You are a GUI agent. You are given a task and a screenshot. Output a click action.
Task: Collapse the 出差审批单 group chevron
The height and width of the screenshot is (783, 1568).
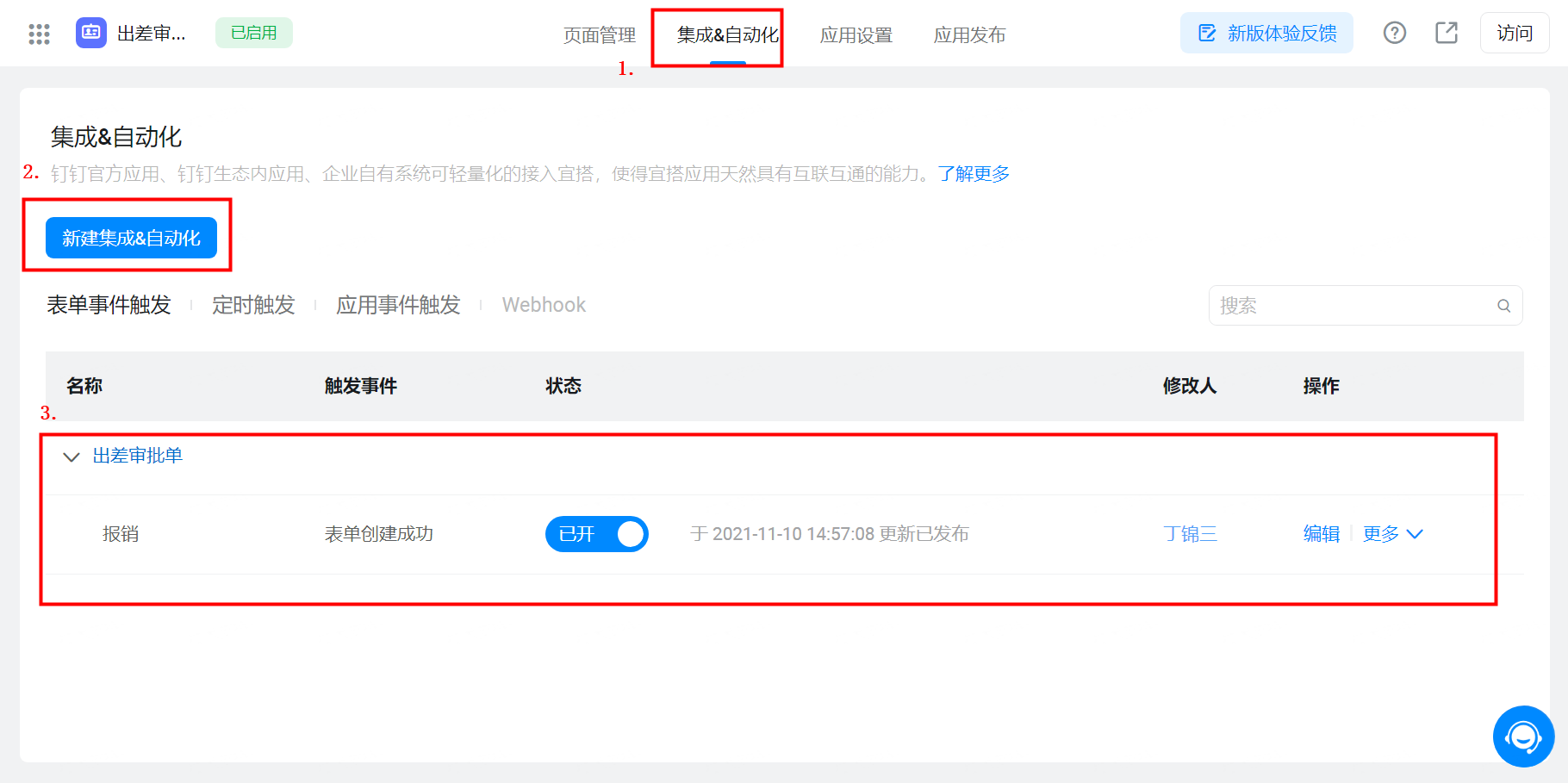72,457
